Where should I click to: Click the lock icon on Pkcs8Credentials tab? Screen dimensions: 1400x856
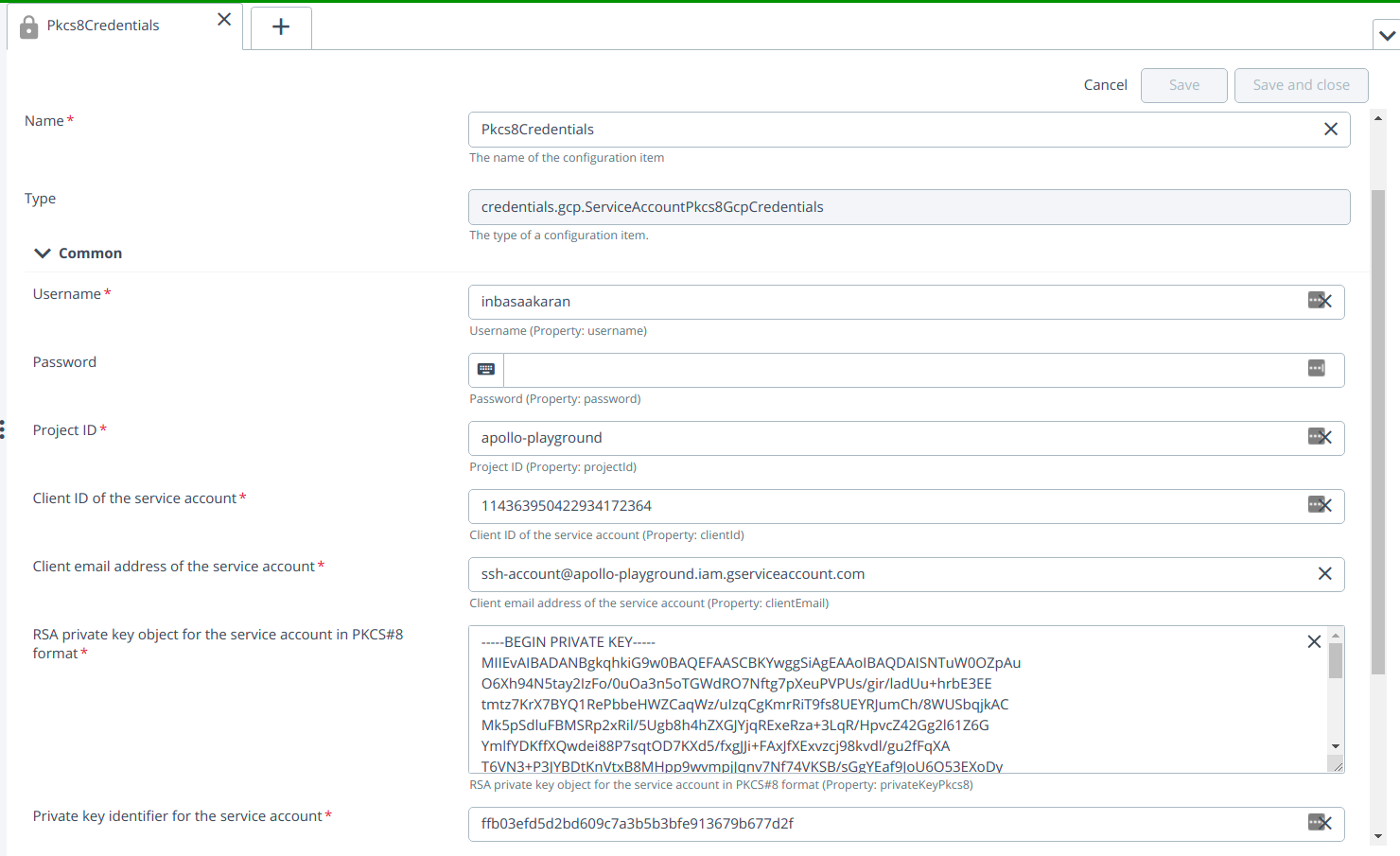[x=29, y=26]
